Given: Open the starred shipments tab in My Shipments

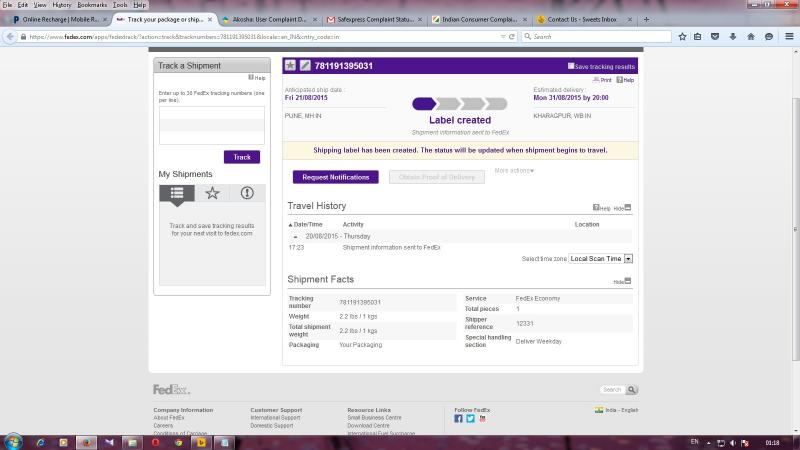Looking at the screenshot, I should [x=212, y=193].
